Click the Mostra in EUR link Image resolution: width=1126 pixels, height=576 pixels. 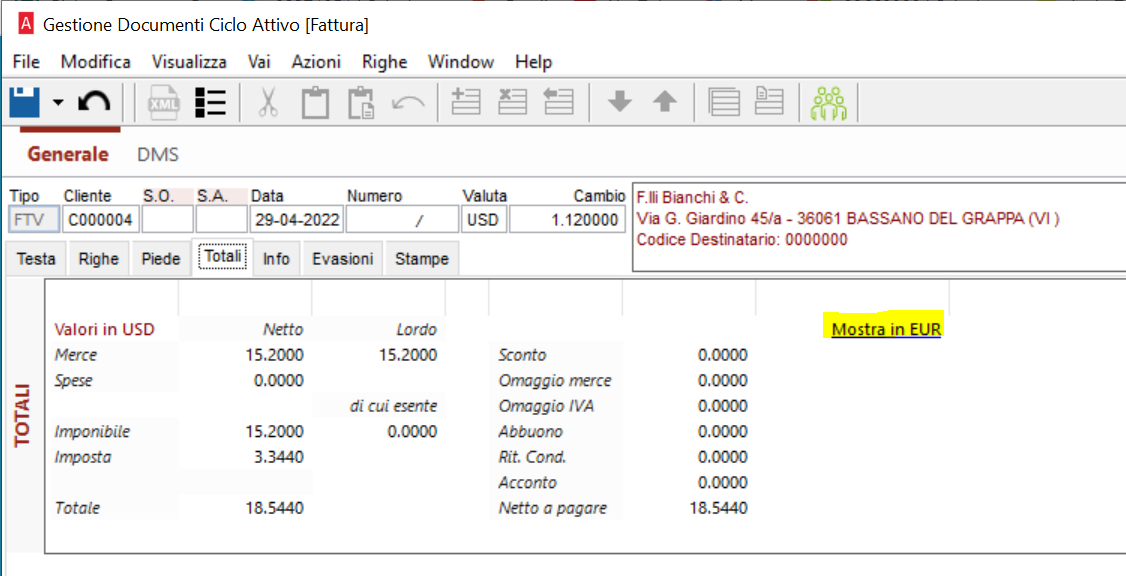pyautogui.click(x=886, y=330)
